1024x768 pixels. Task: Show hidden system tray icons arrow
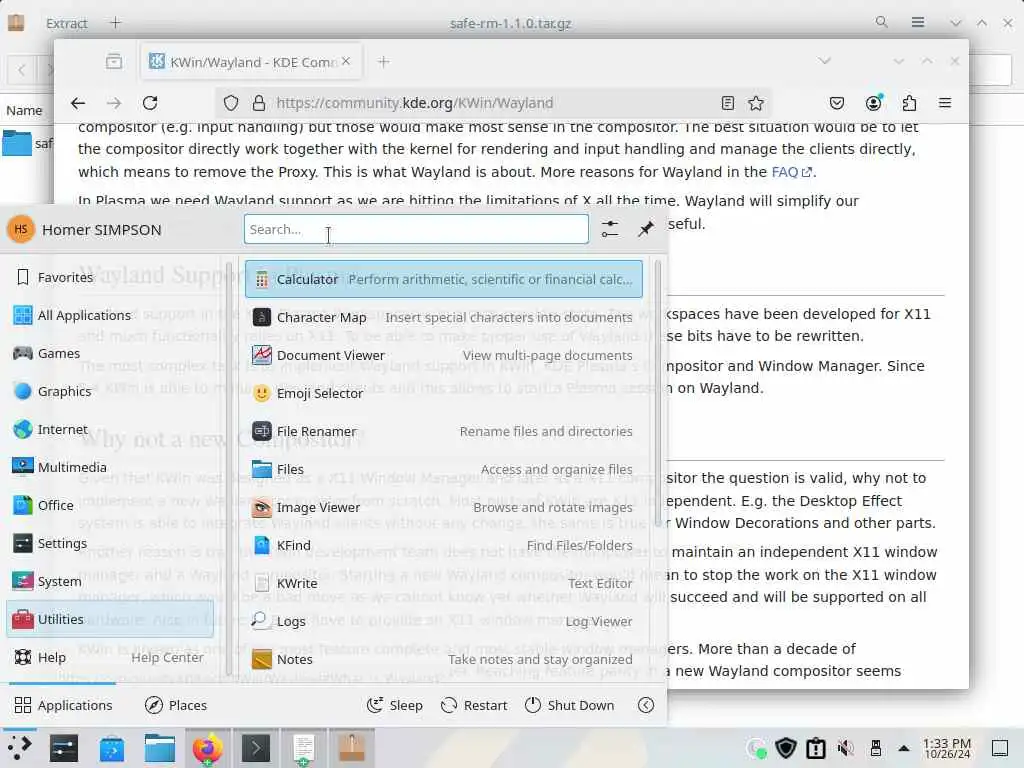(904, 748)
